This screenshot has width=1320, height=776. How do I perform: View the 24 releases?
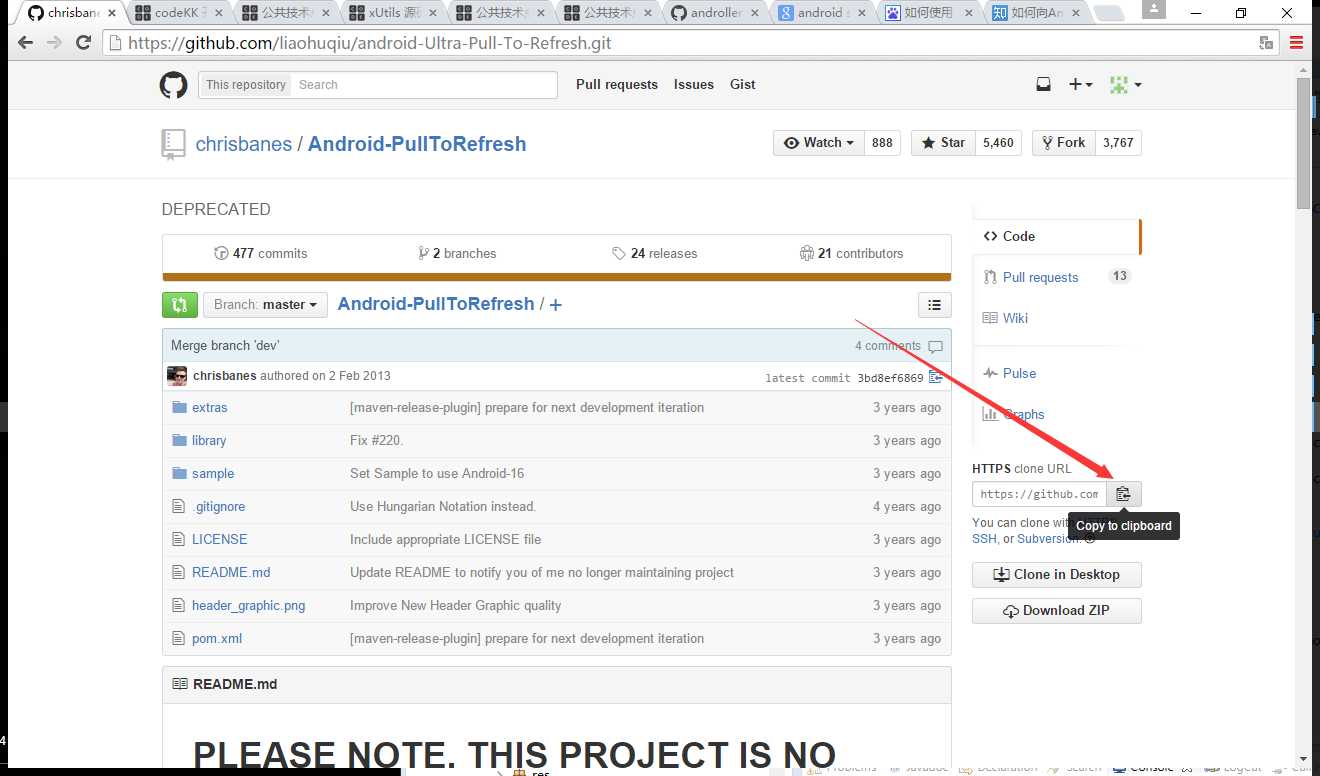pyautogui.click(x=655, y=253)
